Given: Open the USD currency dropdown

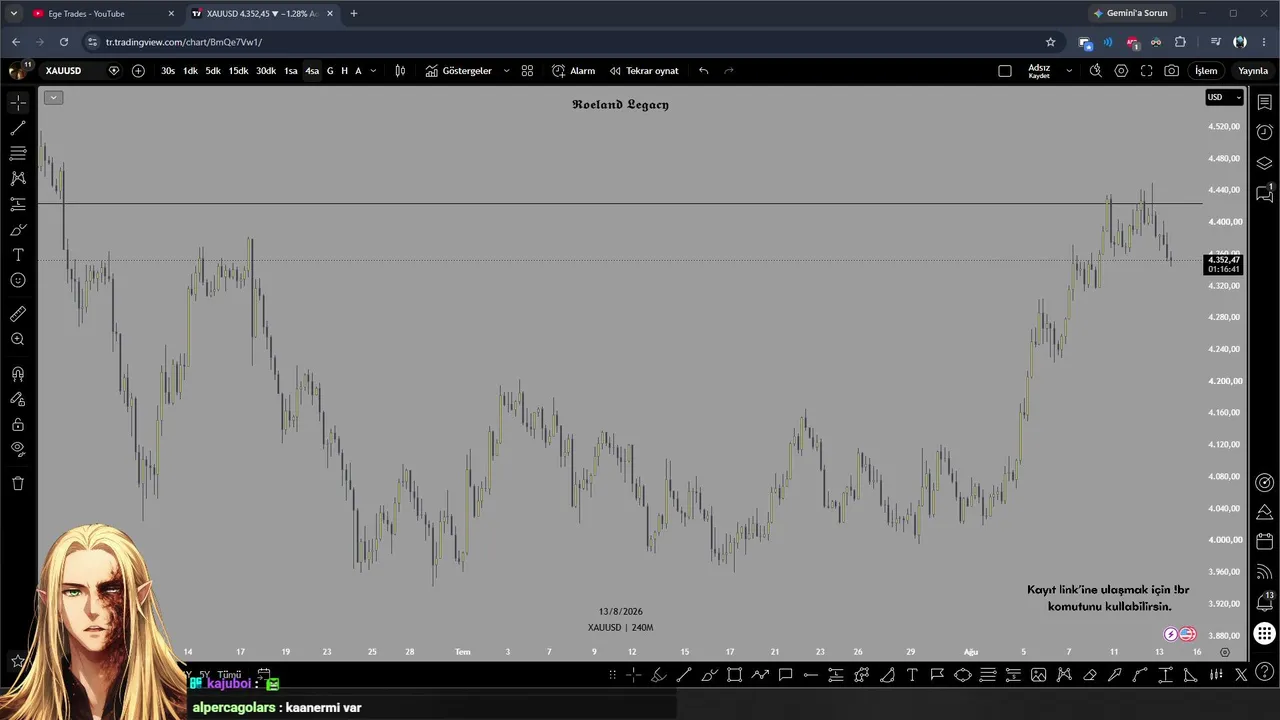Looking at the screenshot, I should pyautogui.click(x=1224, y=97).
